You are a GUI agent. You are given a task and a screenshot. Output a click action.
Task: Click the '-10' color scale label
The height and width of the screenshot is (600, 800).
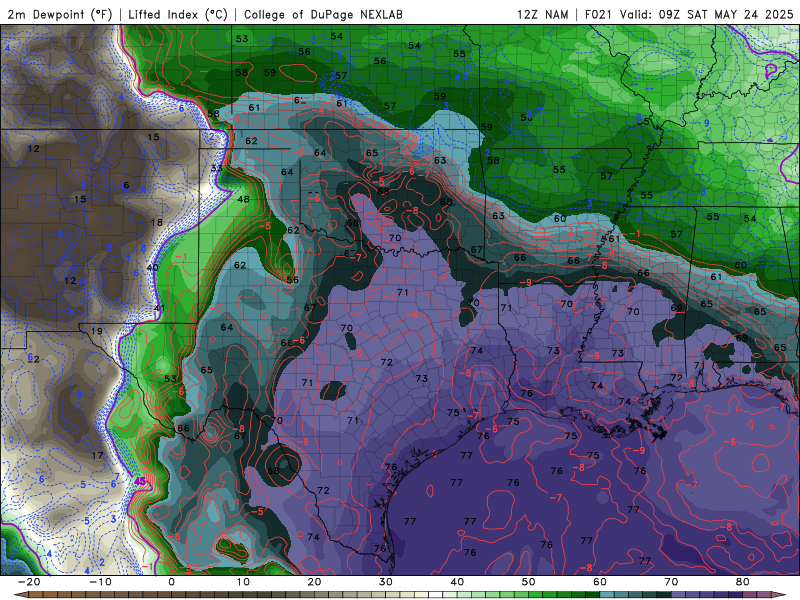tap(100, 582)
